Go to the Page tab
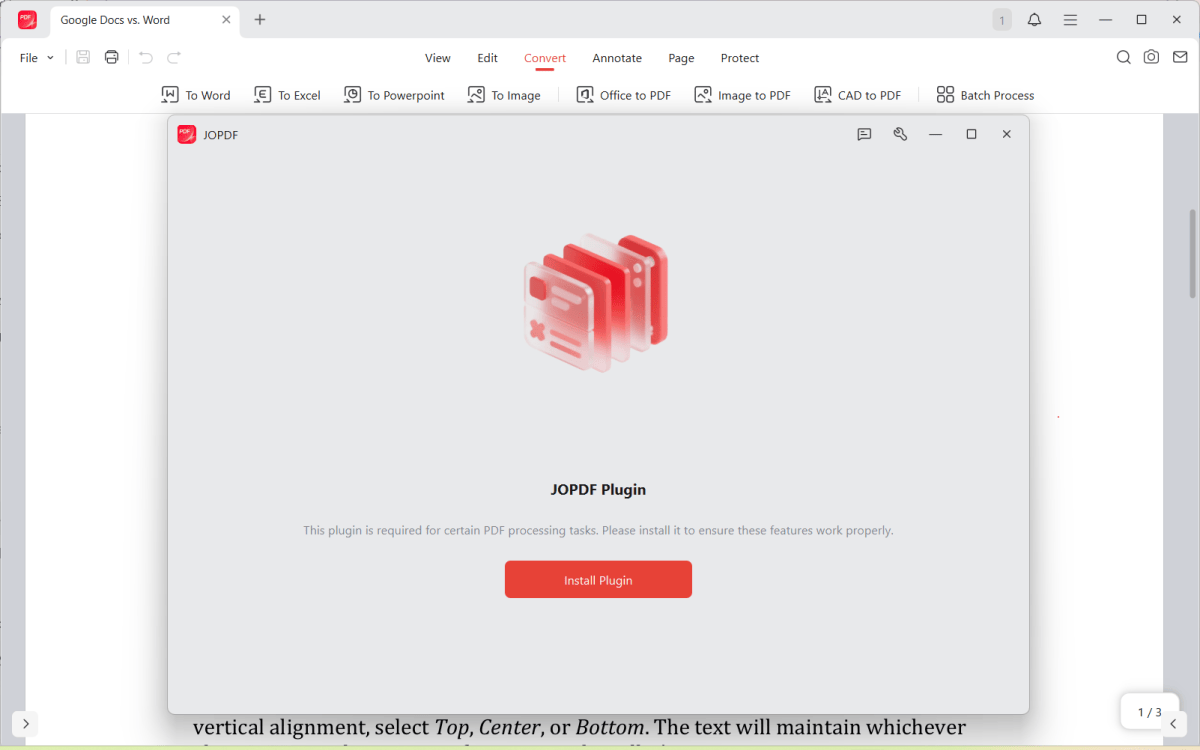The height and width of the screenshot is (750, 1200). (682, 58)
